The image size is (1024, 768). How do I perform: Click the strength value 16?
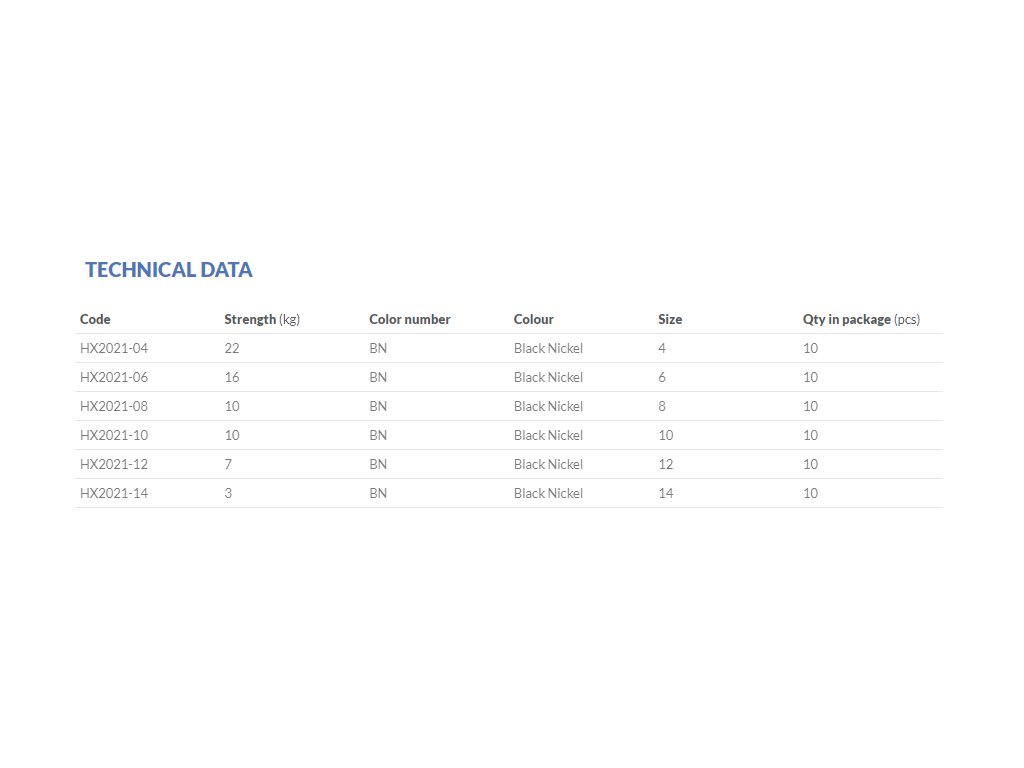pyautogui.click(x=232, y=377)
